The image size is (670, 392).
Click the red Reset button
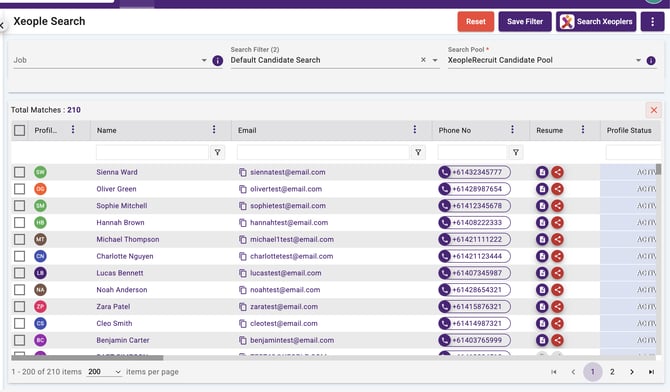click(x=476, y=21)
